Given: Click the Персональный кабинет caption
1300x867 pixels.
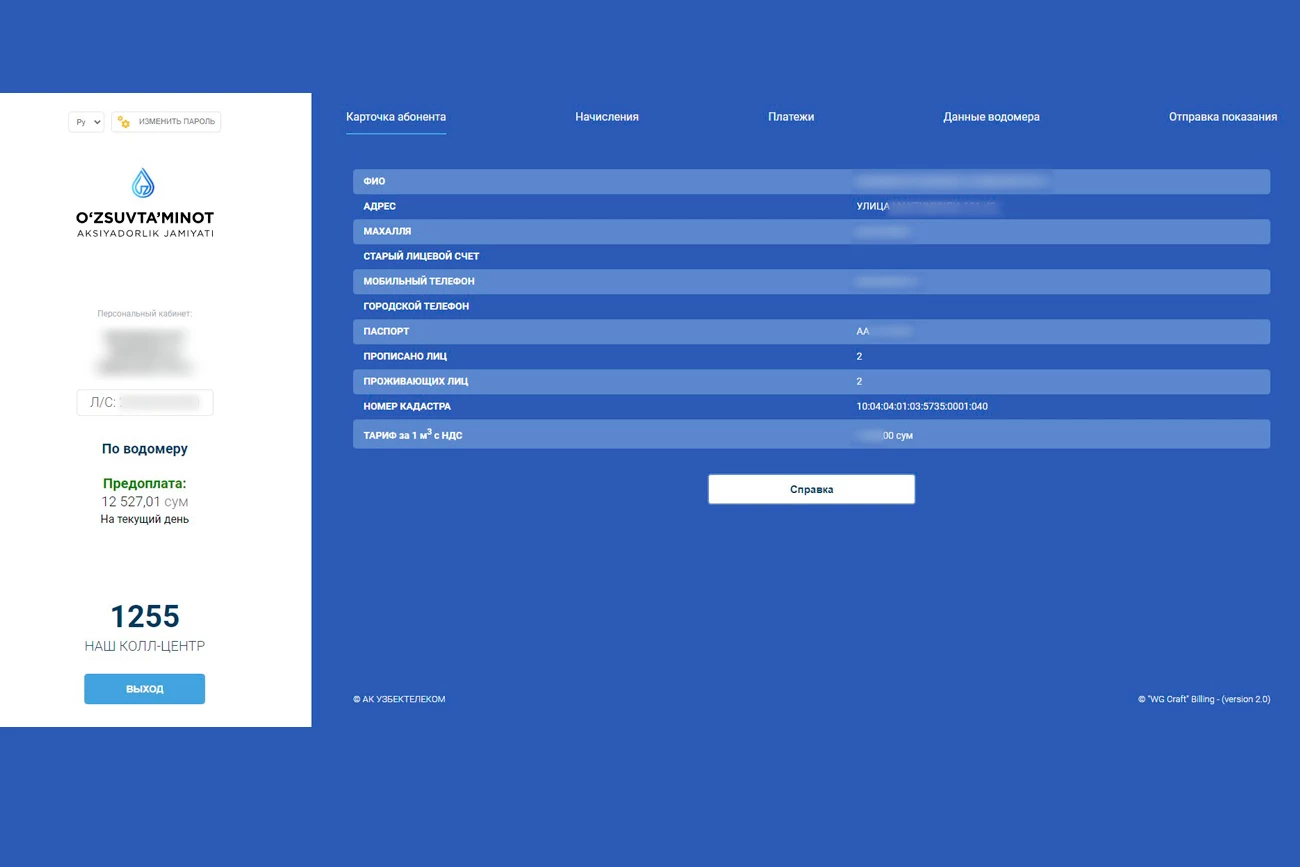Looking at the screenshot, I should click(144, 314).
